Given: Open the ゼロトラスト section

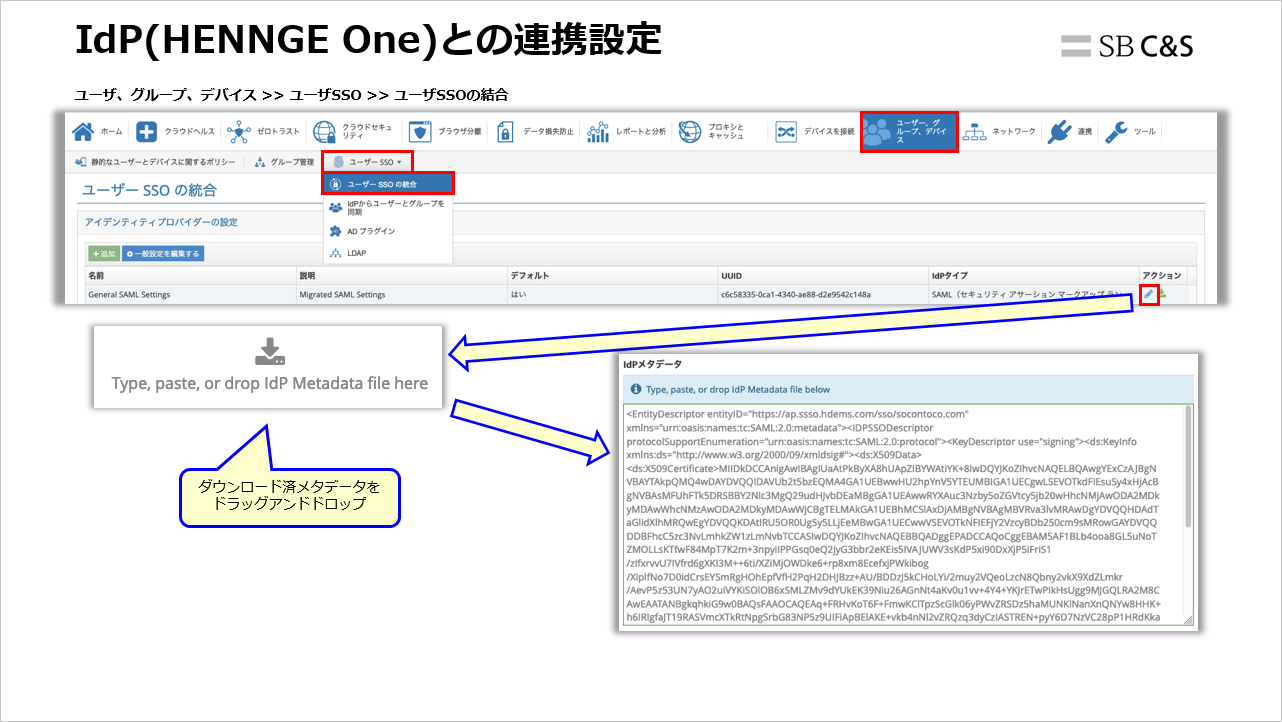Looking at the screenshot, I should 263,132.
